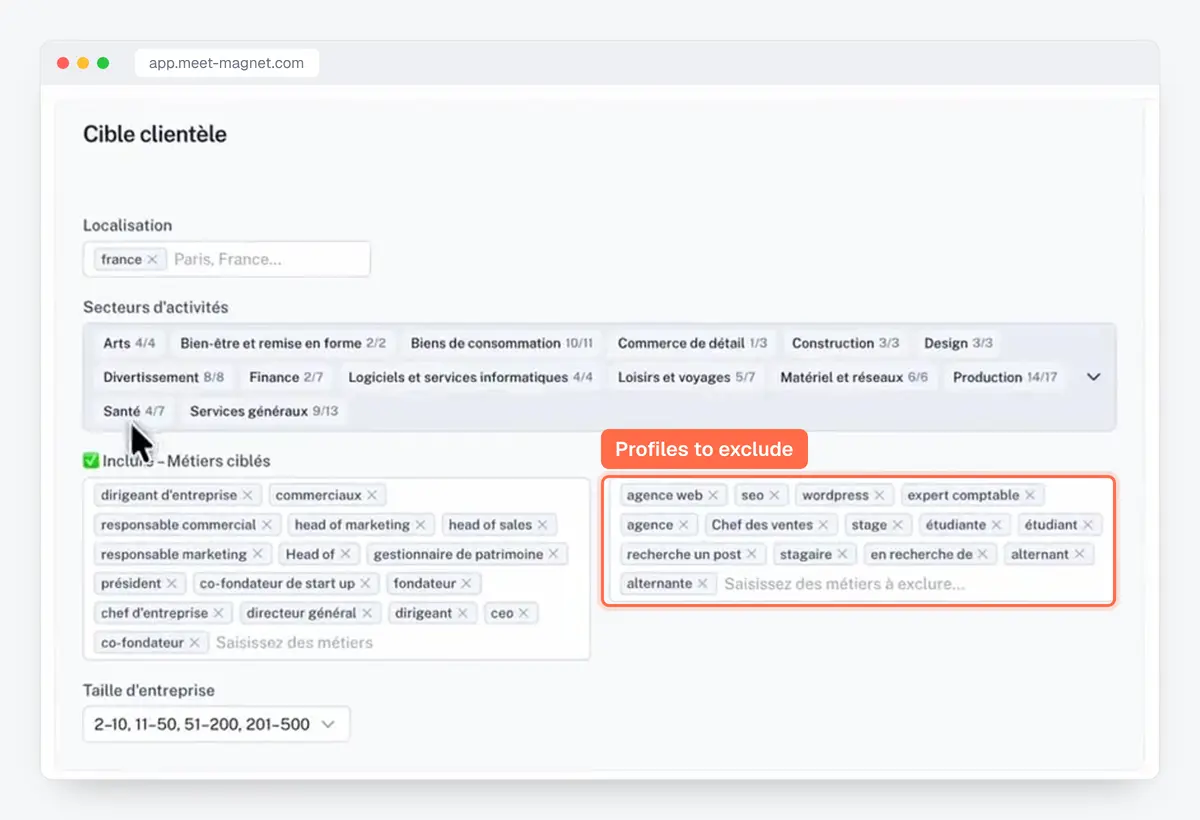
Task: Open Matériel et réseaux sector
Action: click(854, 377)
